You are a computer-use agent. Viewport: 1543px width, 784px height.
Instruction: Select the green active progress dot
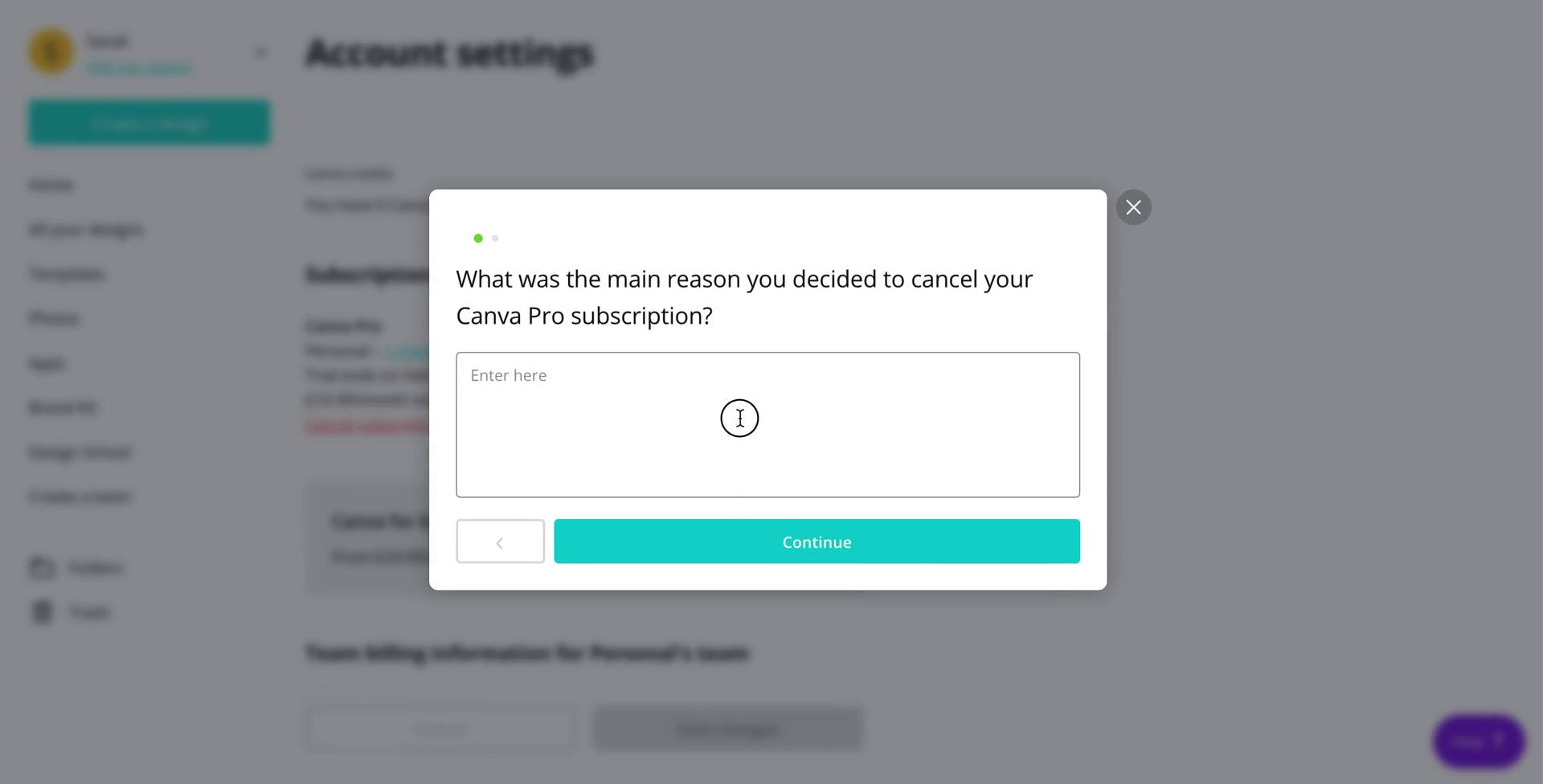477,238
